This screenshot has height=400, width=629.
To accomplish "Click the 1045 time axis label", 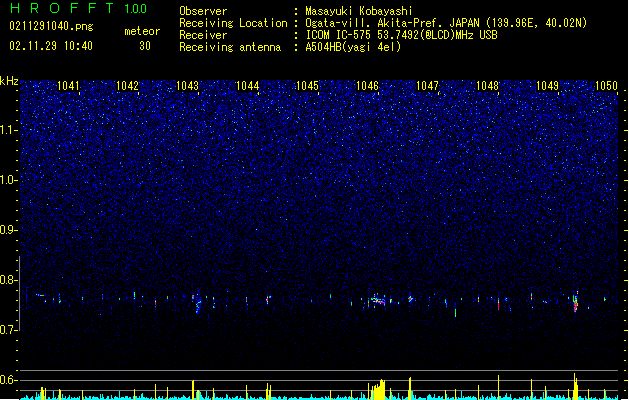I will point(307,86).
